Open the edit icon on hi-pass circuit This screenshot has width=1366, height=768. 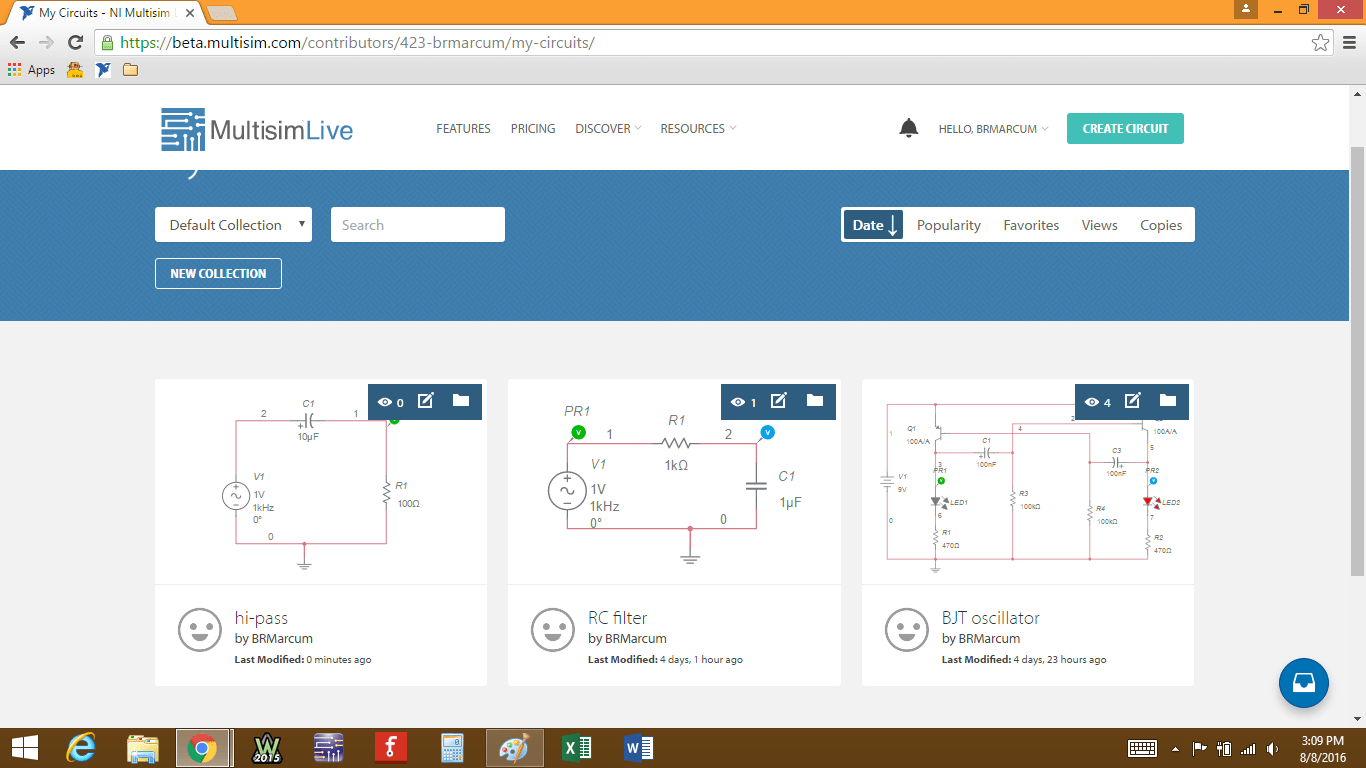pyautogui.click(x=426, y=401)
